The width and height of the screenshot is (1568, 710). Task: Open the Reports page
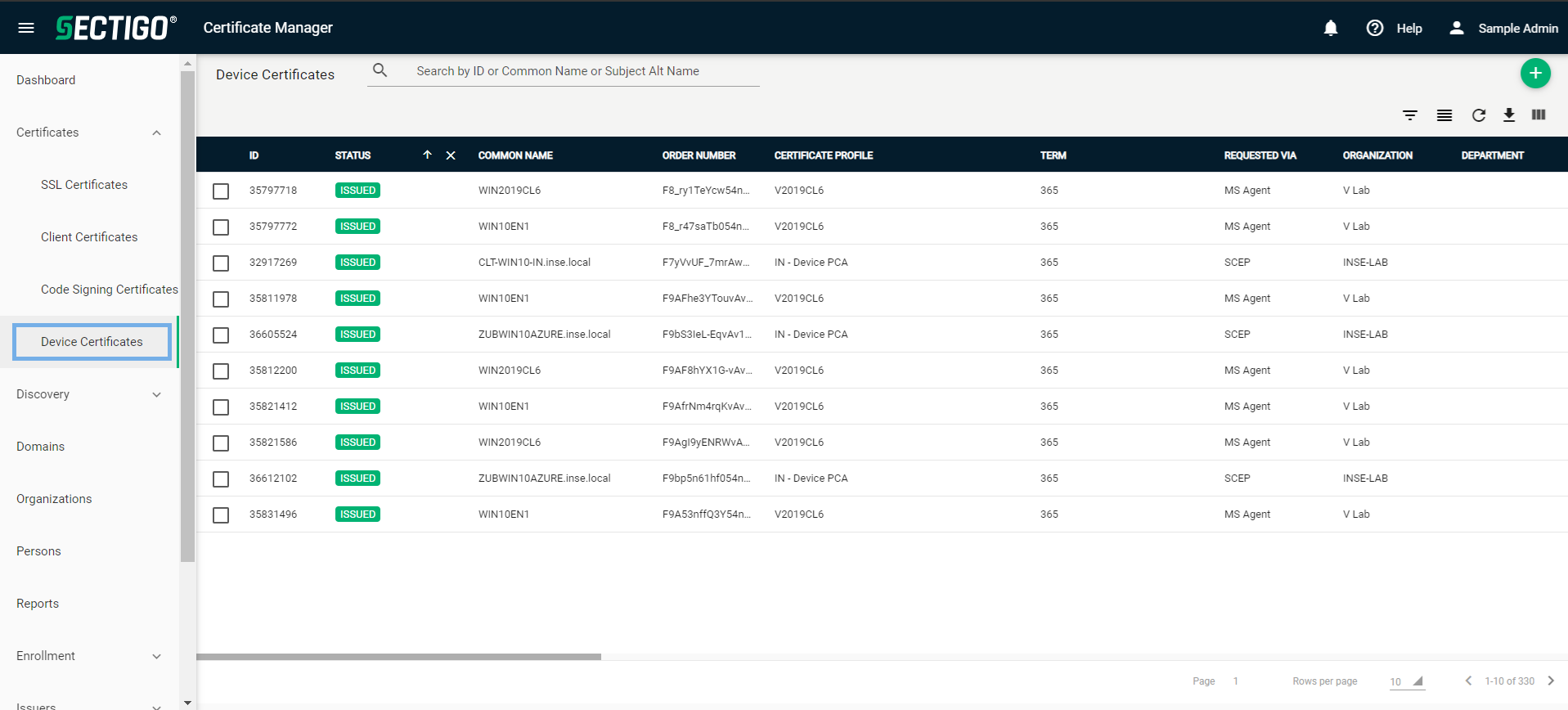(x=38, y=604)
